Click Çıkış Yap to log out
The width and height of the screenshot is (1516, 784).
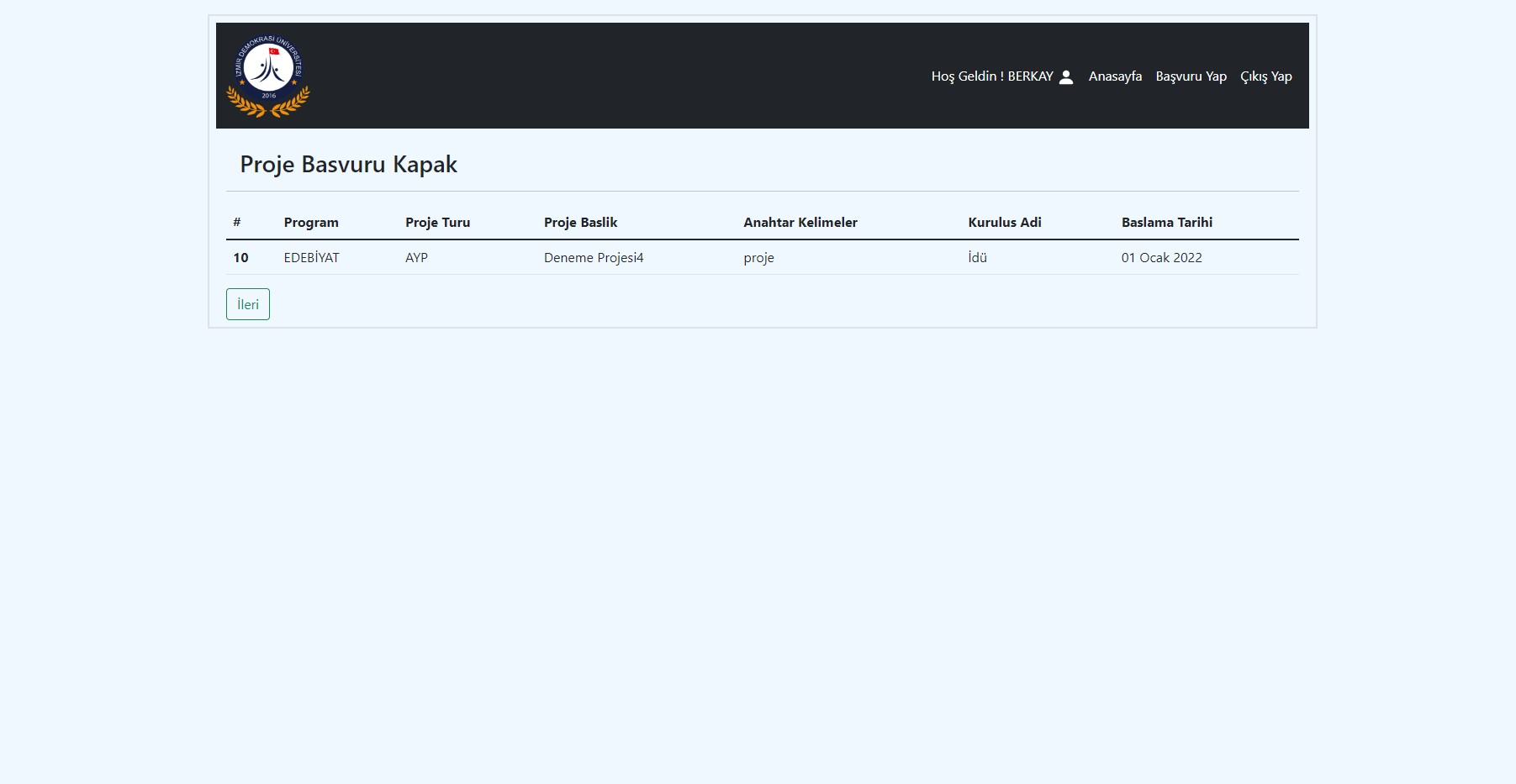pos(1266,76)
